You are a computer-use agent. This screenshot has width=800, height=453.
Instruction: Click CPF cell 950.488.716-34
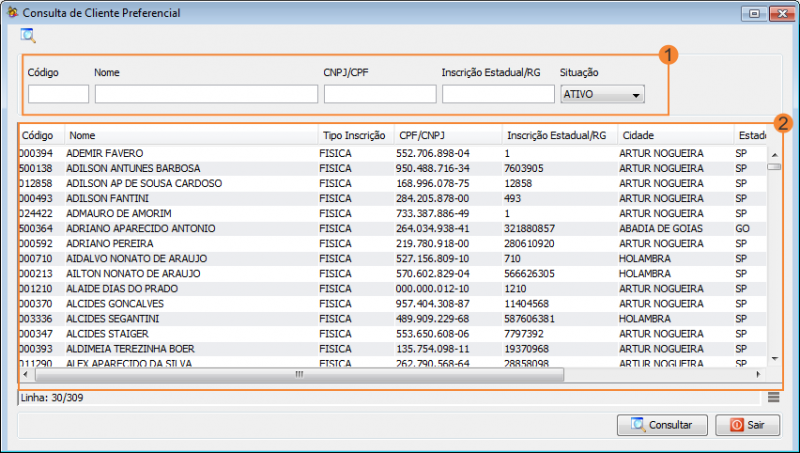433,168
